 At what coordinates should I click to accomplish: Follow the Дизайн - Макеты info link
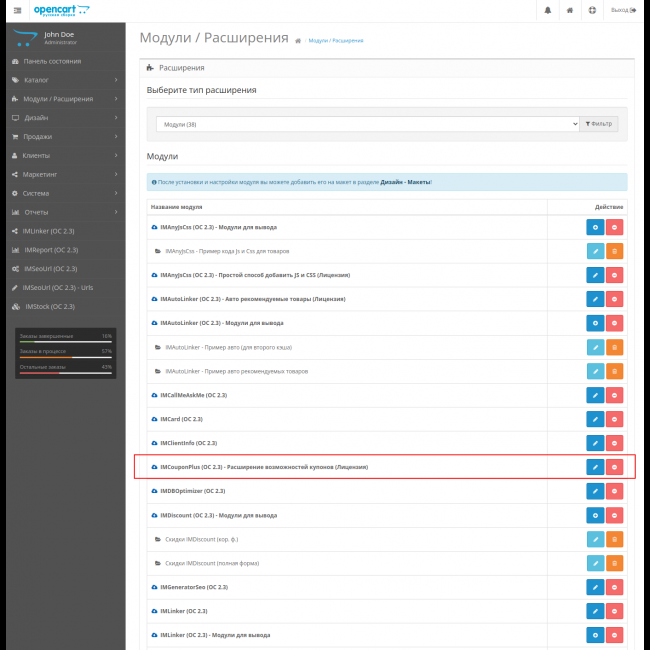(405, 182)
